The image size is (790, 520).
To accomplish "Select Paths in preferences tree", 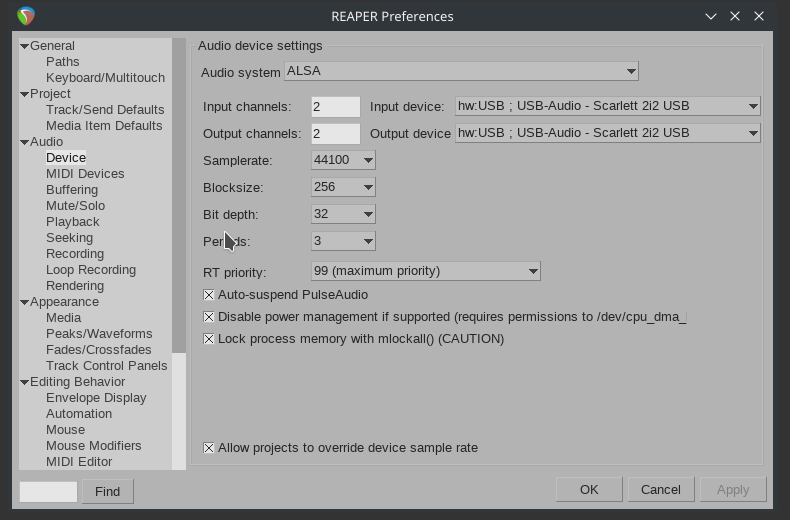I will [62, 61].
